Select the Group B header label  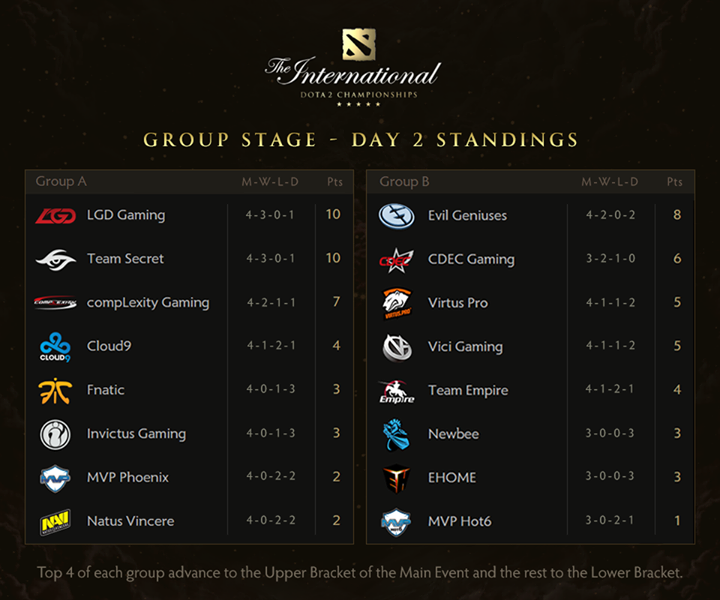pyautogui.click(x=405, y=182)
